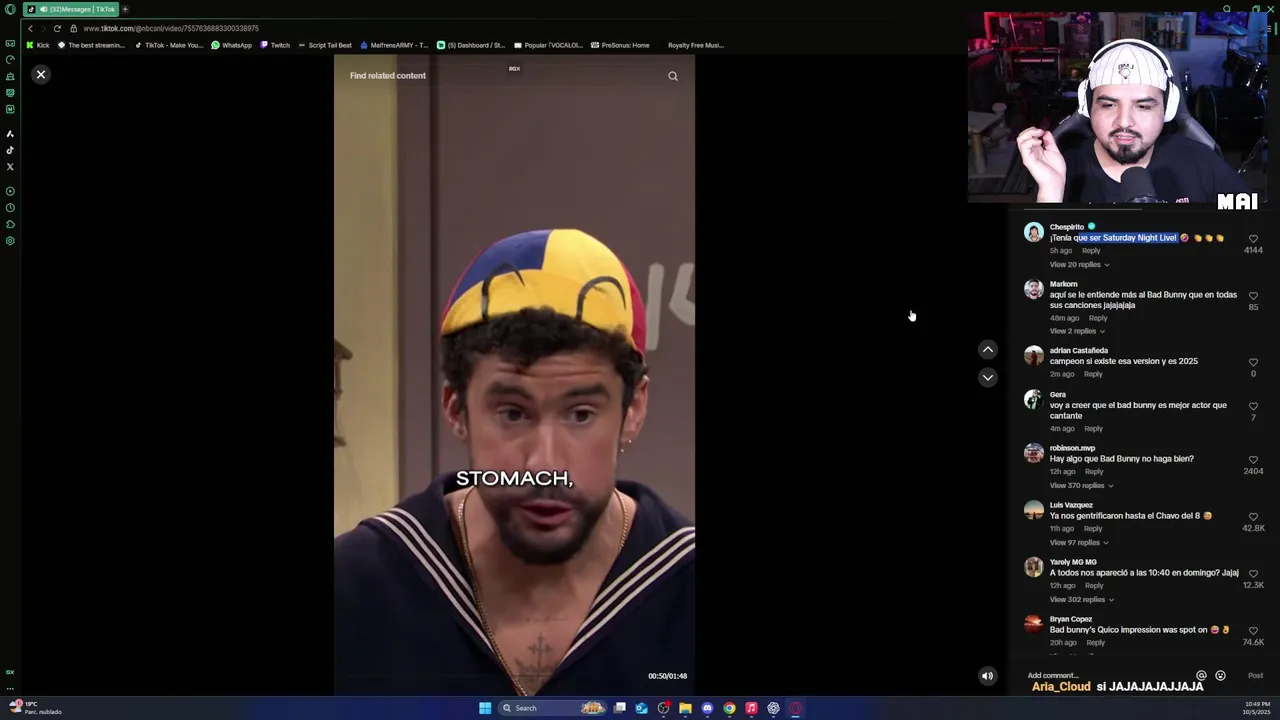This screenshot has width=1280, height=720.
Task: Open history clock icon in browser sidebar
Action: 10,208
